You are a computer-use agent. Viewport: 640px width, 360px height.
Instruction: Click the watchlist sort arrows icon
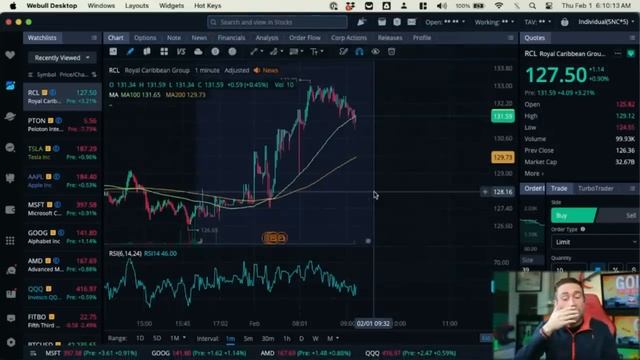[94, 75]
